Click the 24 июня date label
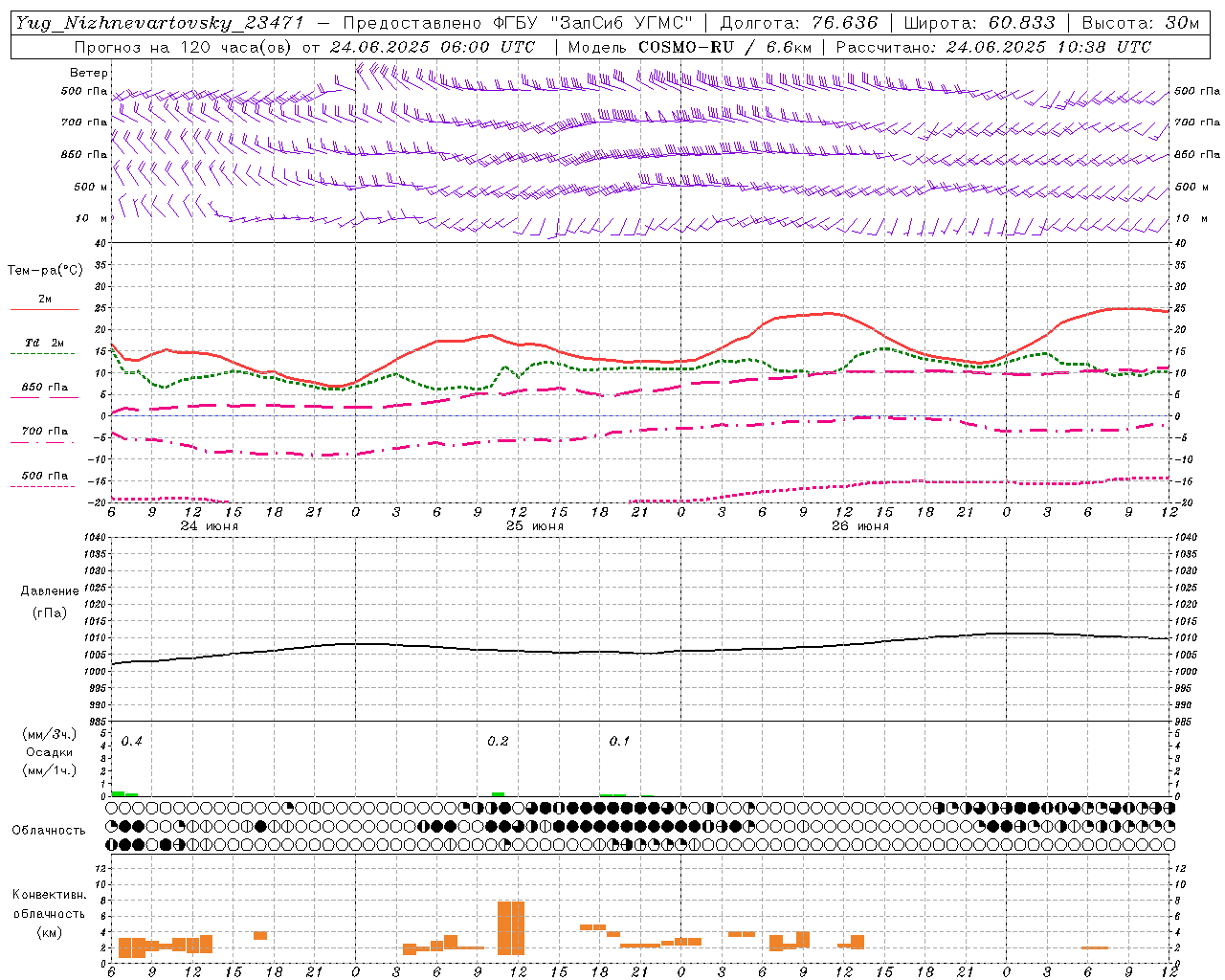The width and height of the screenshot is (1225, 980). click(x=210, y=526)
